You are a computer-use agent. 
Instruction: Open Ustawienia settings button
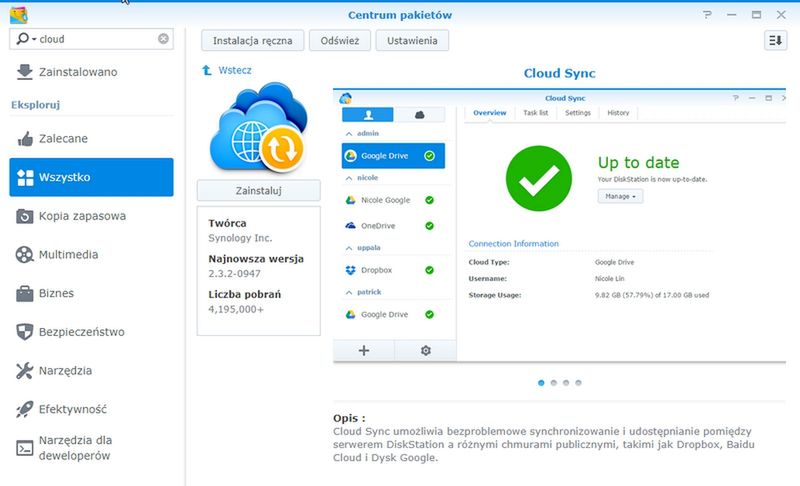click(412, 40)
